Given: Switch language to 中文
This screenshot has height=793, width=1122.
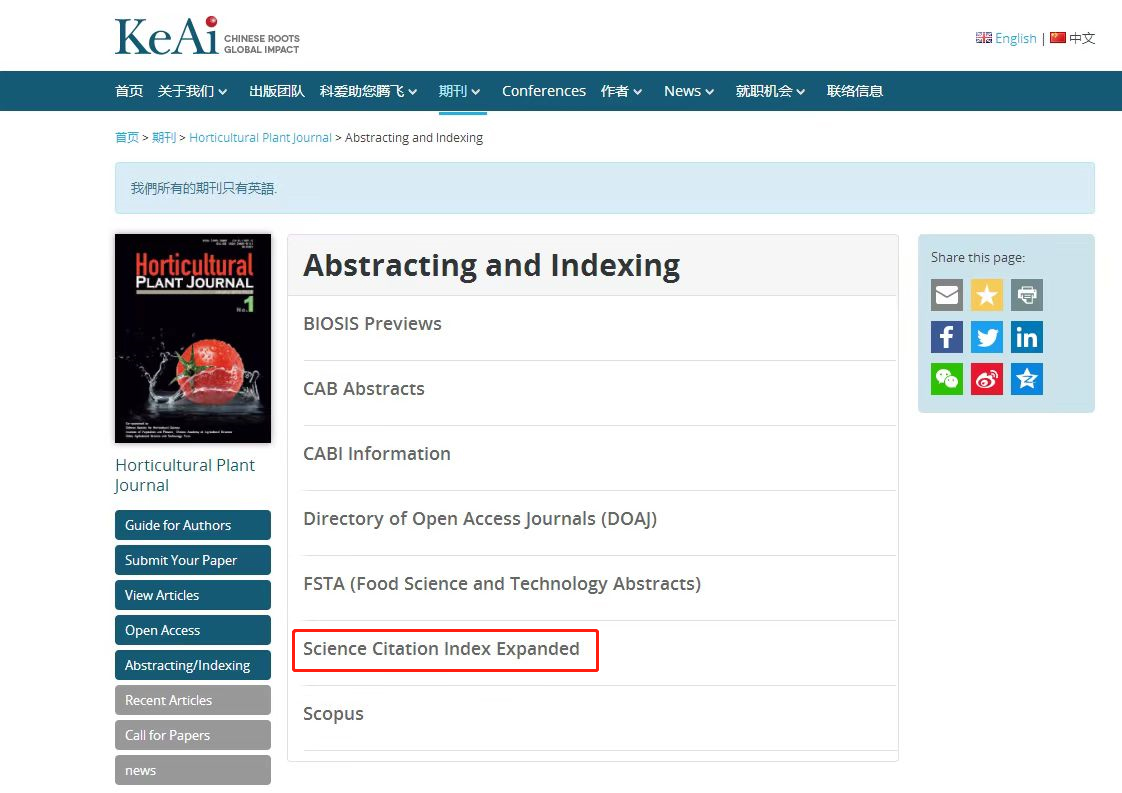Looking at the screenshot, I should pyautogui.click(x=1082, y=38).
